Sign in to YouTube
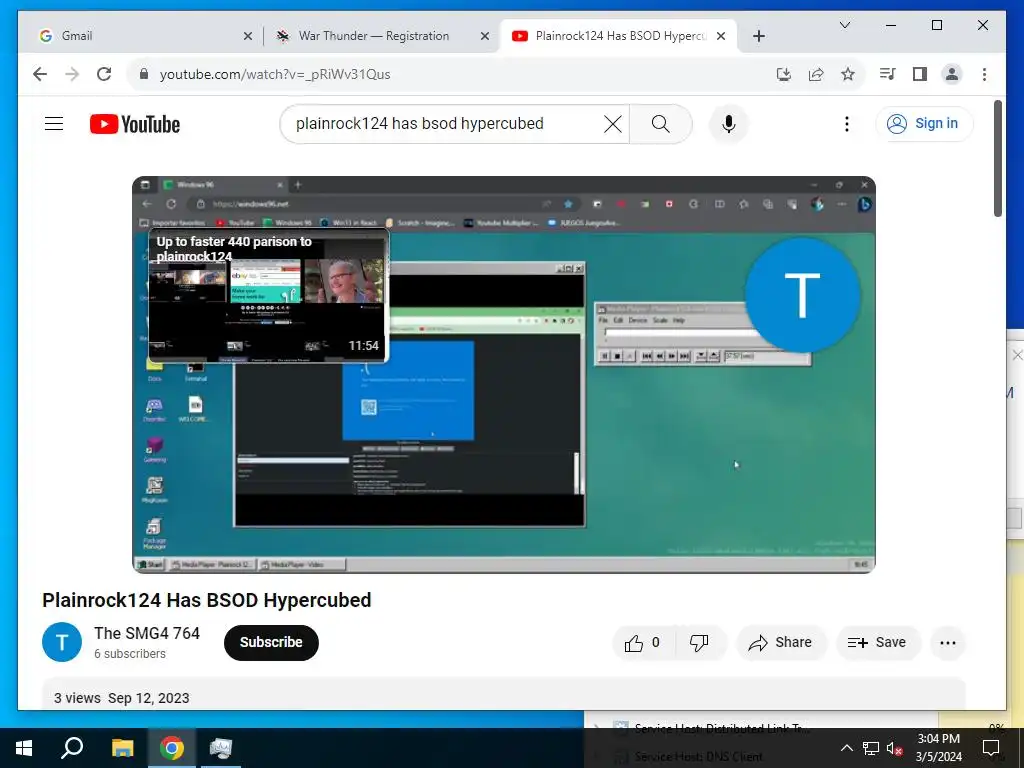1024x768 pixels. 924,123
